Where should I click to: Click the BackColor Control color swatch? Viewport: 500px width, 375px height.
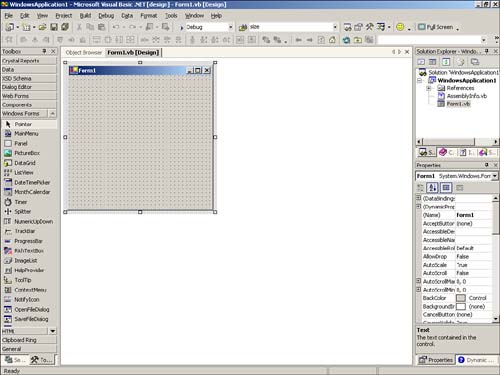click(461, 298)
